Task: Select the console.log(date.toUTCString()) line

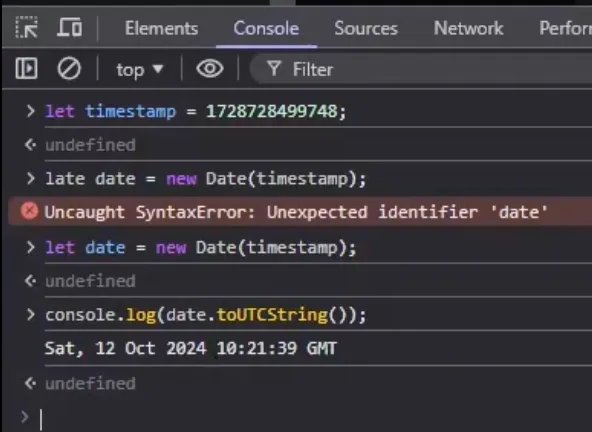Action: (x=206, y=315)
